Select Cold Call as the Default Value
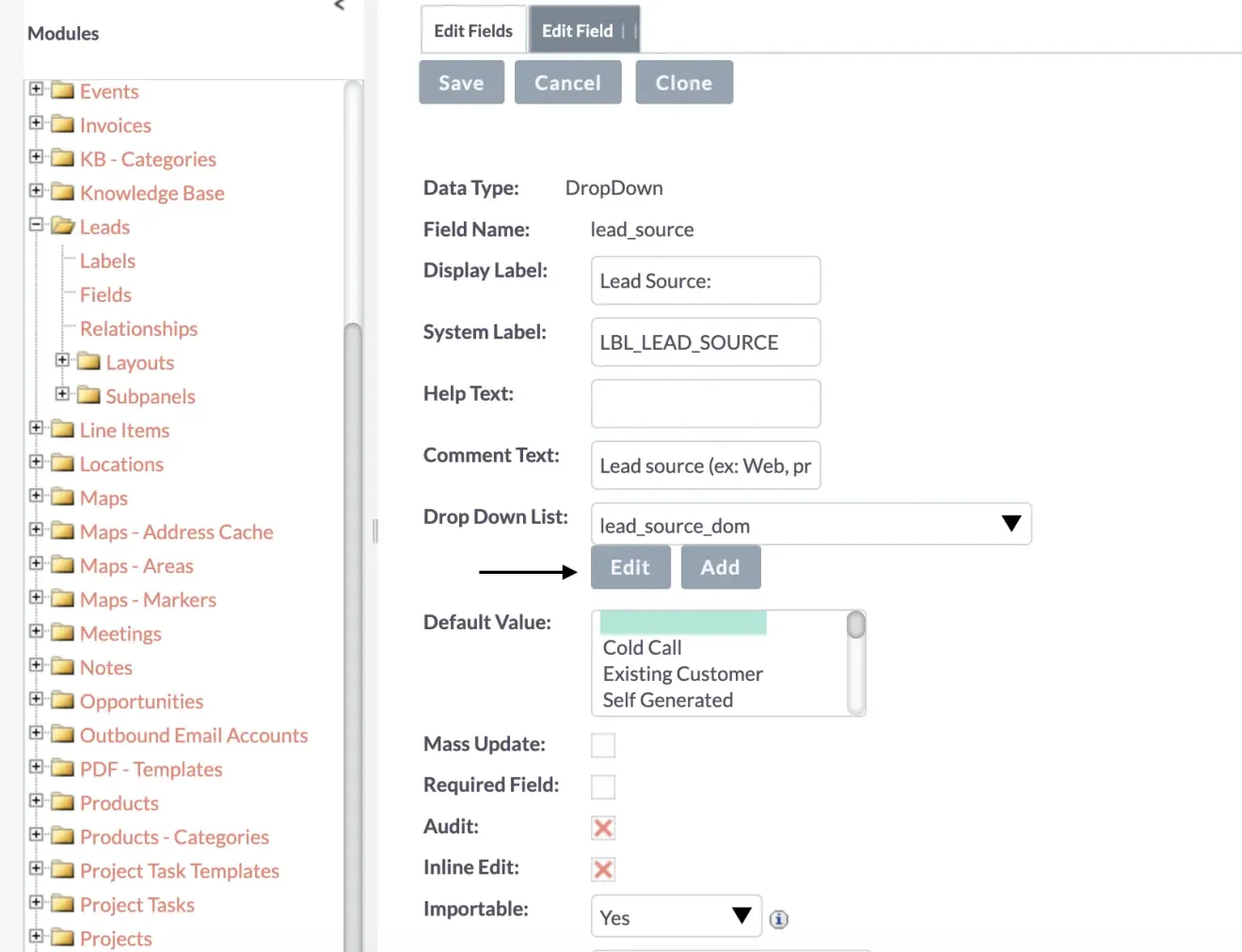 (x=642, y=647)
